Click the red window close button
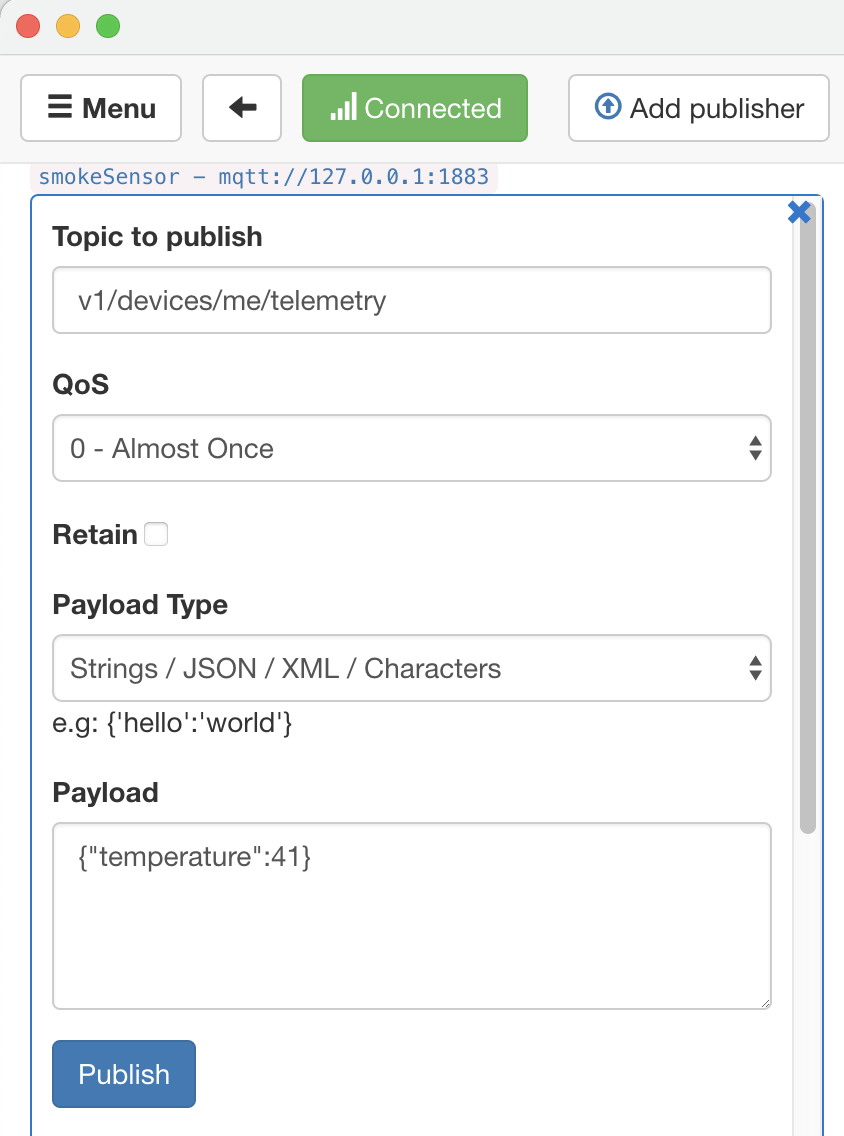844x1136 pixels. pyautogui.click(x=28, y=27)
